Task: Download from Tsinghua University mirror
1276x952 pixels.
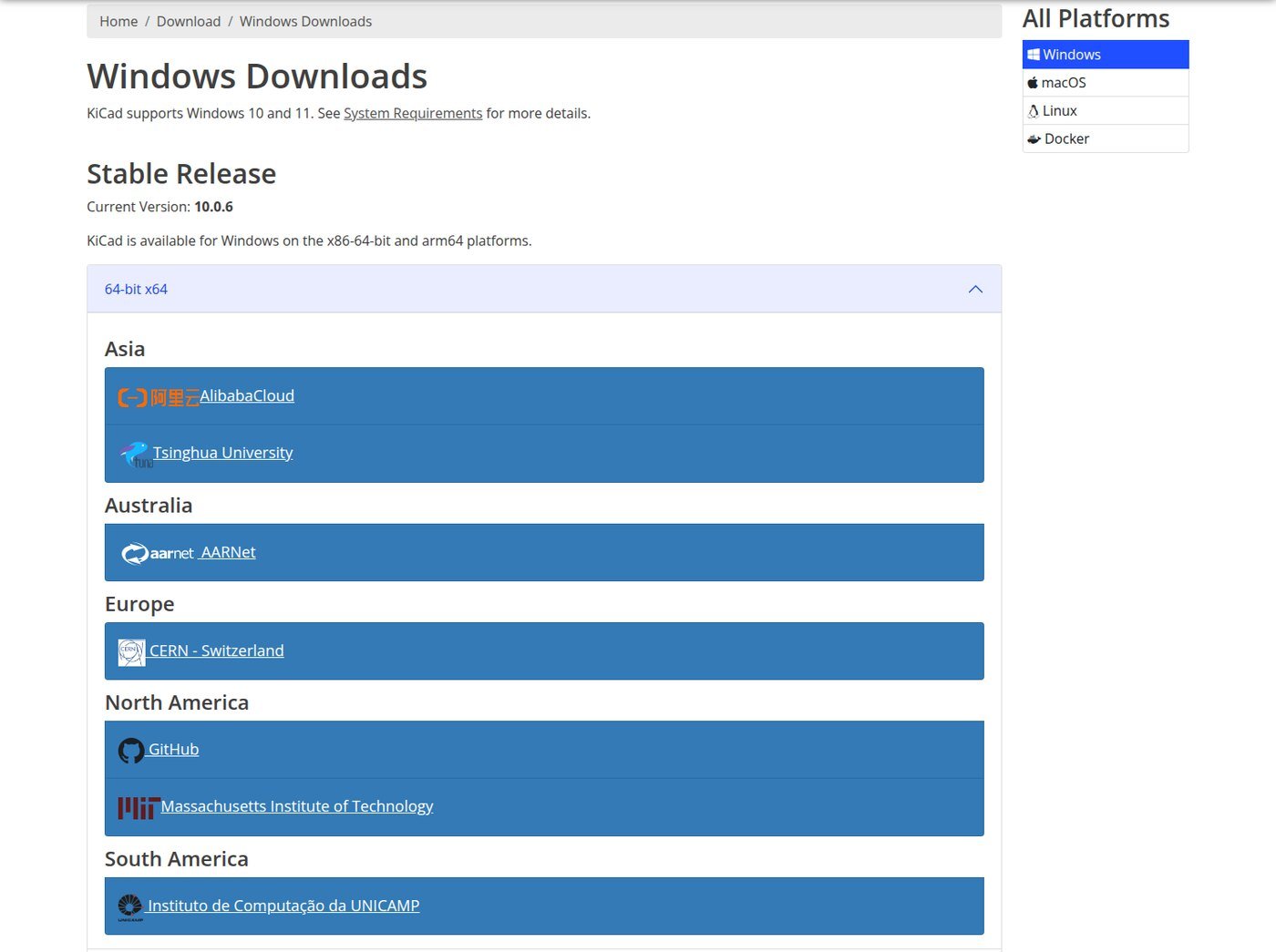Action: (x=223, y=453)
